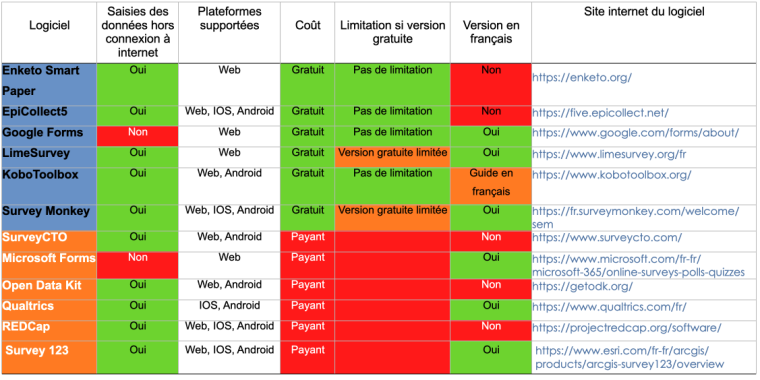Screen dimensions: 760x380
Task: Follow the Google Forms about URL
Action: pyautogui.click(x=636, y=133)
